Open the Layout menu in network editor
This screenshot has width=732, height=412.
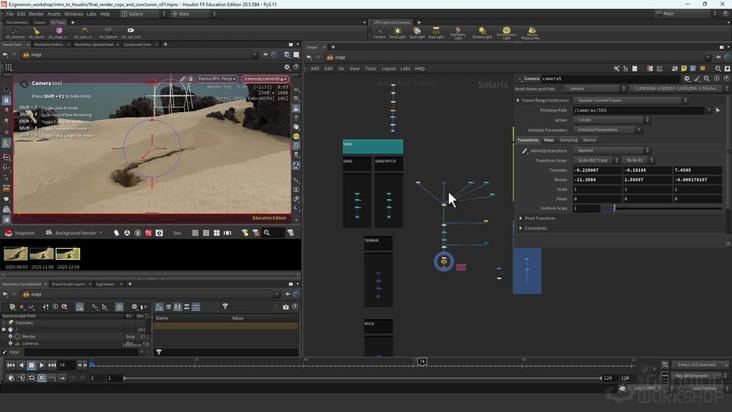tap(388, 69)
